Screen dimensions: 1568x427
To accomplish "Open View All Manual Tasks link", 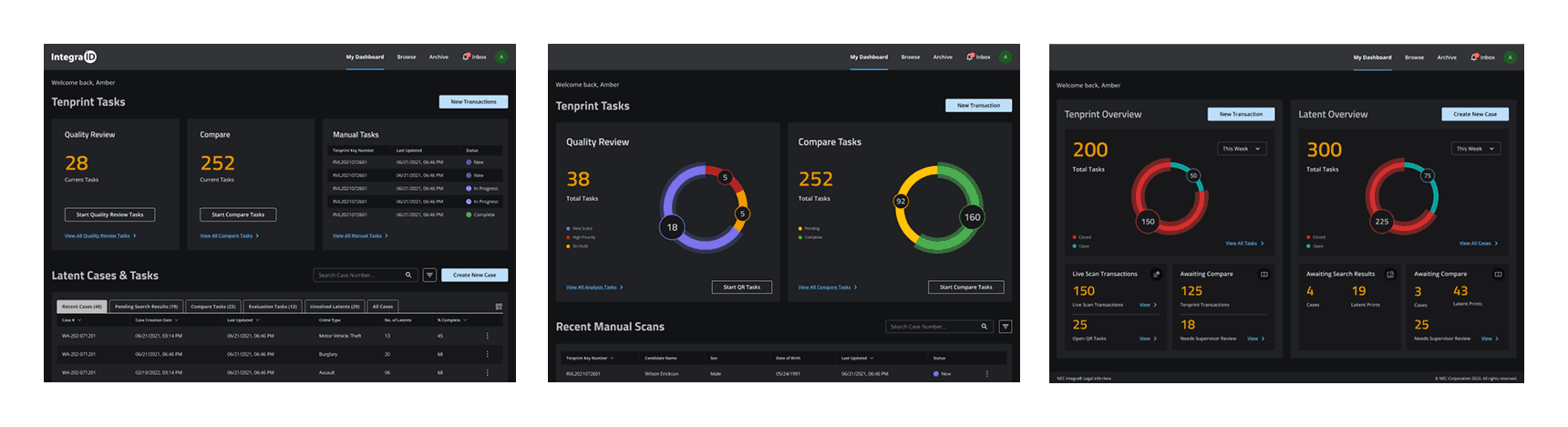I will [x=360, y=235].
